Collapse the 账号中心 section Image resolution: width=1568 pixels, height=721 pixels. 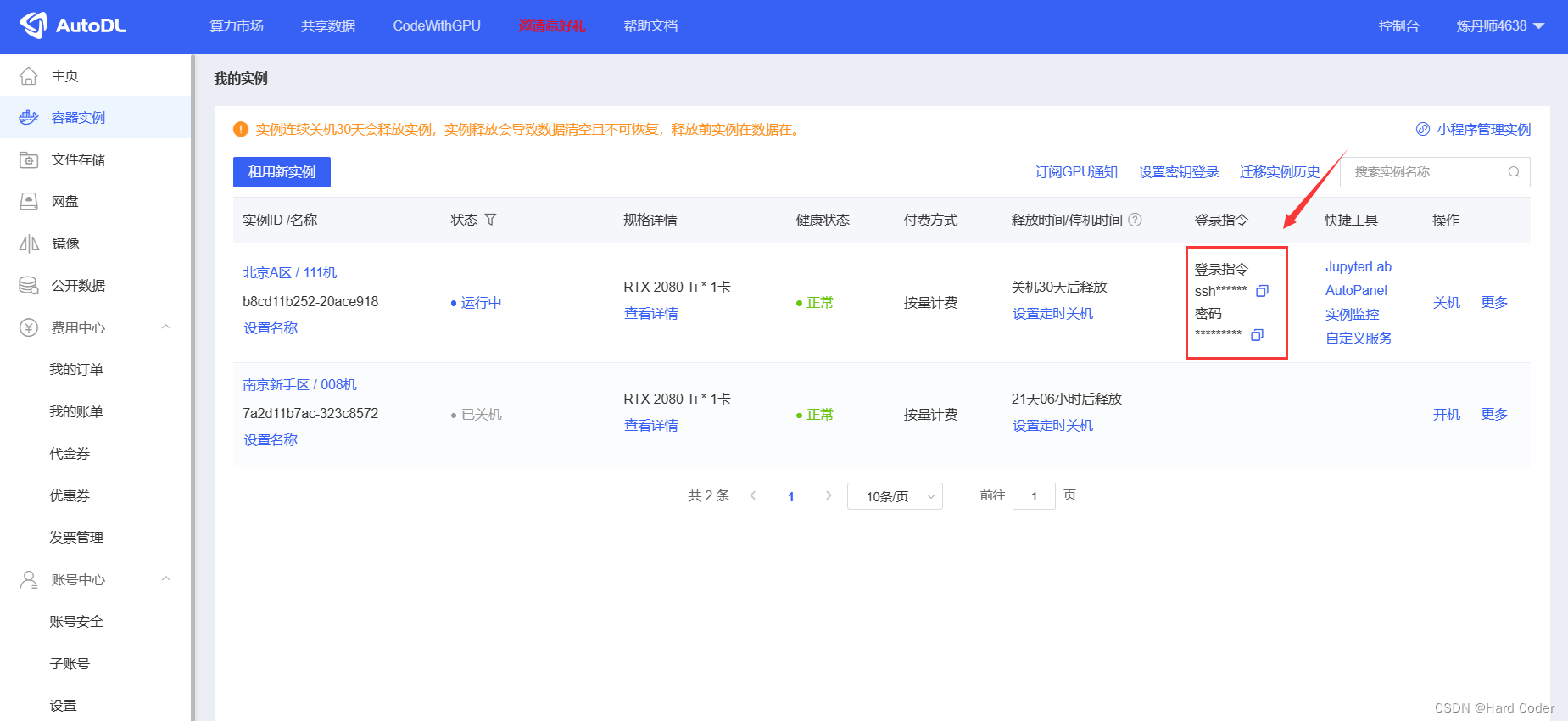pyautogui.click(x=166, y=579)
